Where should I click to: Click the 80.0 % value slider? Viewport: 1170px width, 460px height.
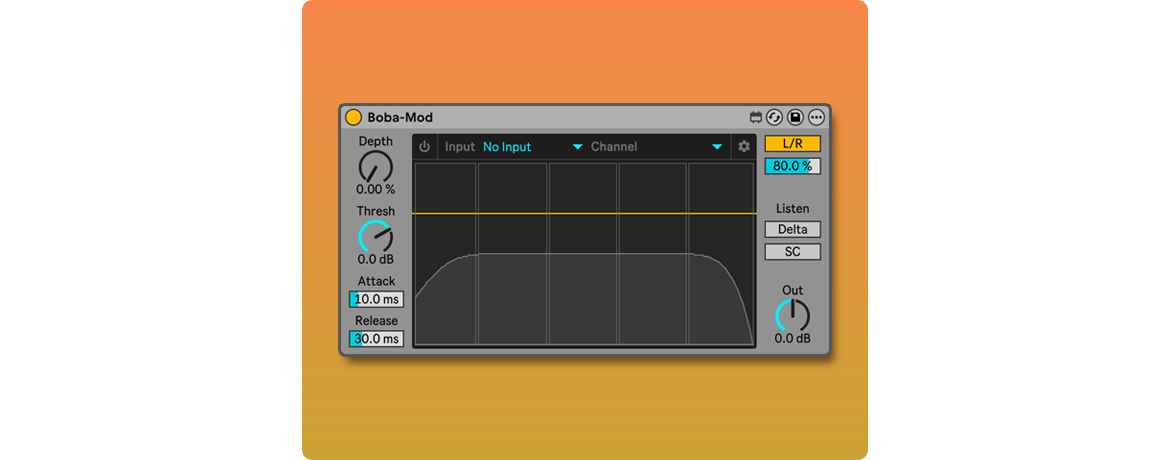pyautogui.click(x=792, y=166)
